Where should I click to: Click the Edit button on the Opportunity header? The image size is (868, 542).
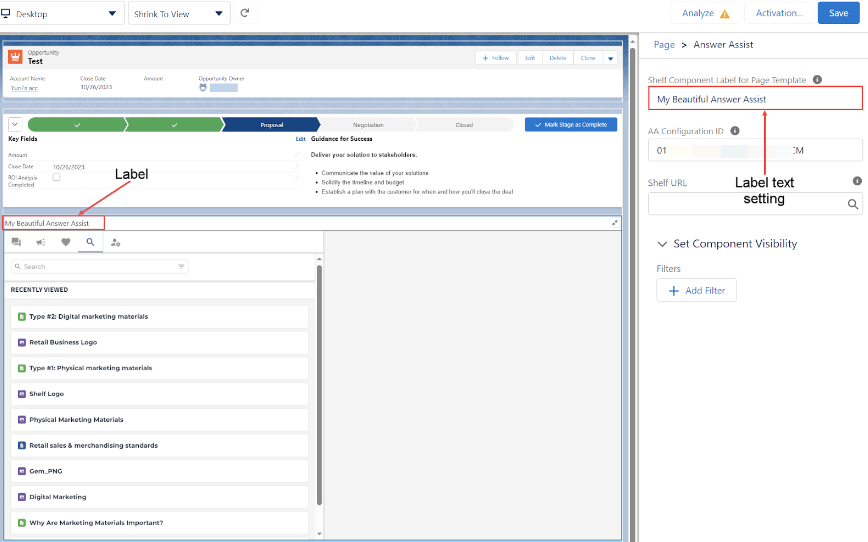click(x=530, y=58)
